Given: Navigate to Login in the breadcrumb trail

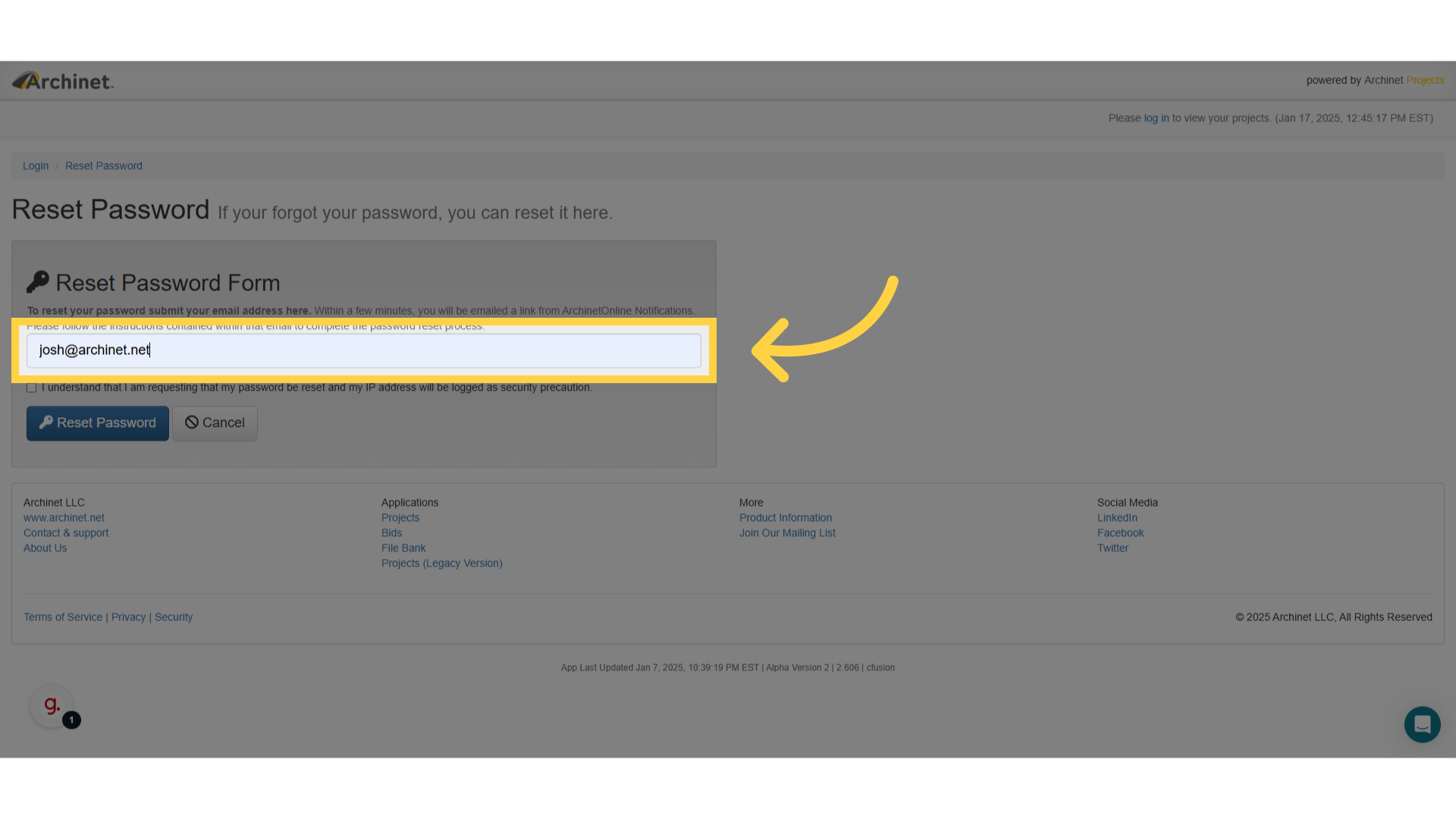Looking at the screenshot, I should click(35, 165).
